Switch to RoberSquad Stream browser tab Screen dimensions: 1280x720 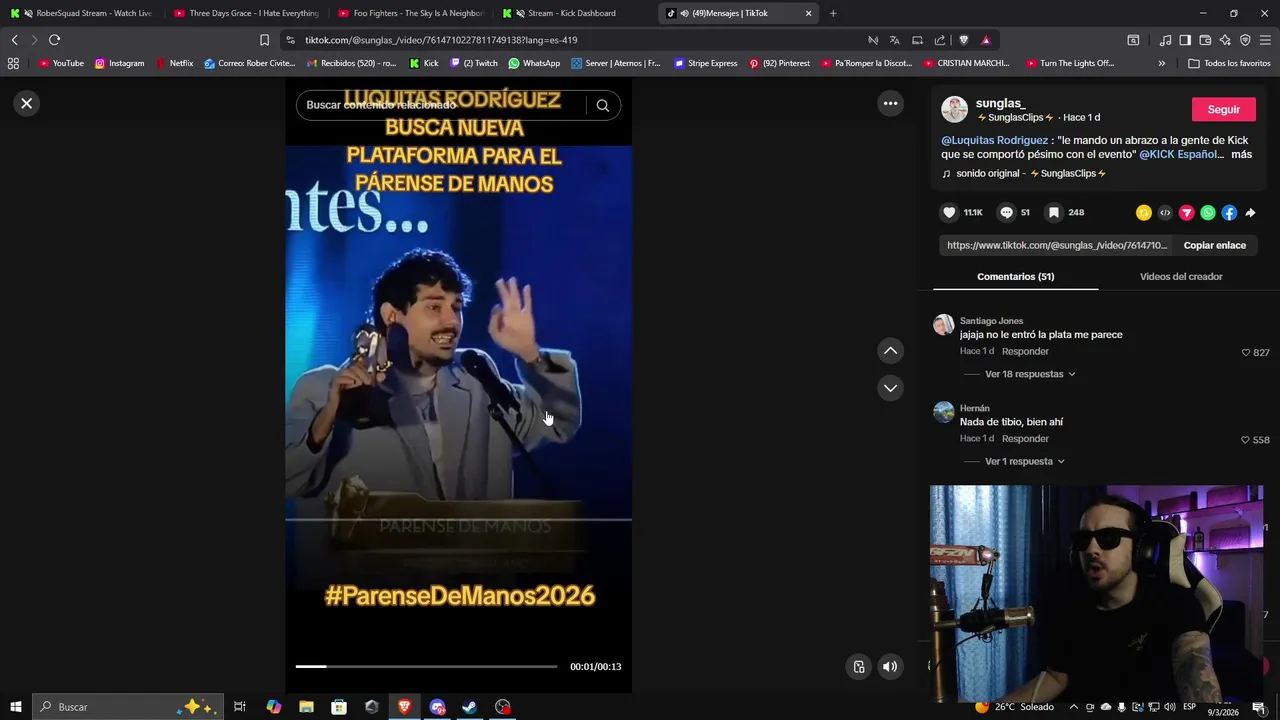82,13
